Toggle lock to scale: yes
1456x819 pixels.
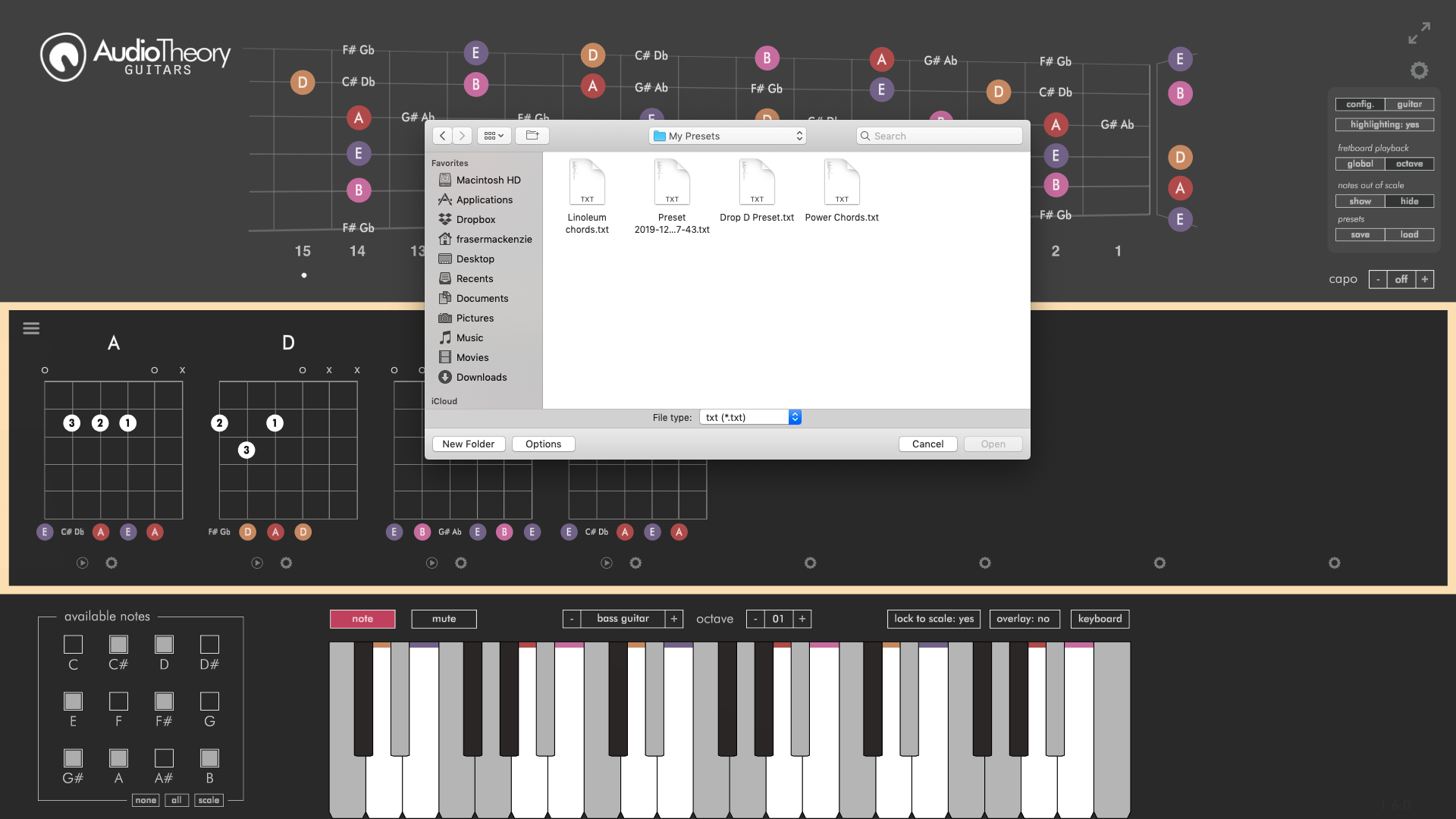point(934,619)
